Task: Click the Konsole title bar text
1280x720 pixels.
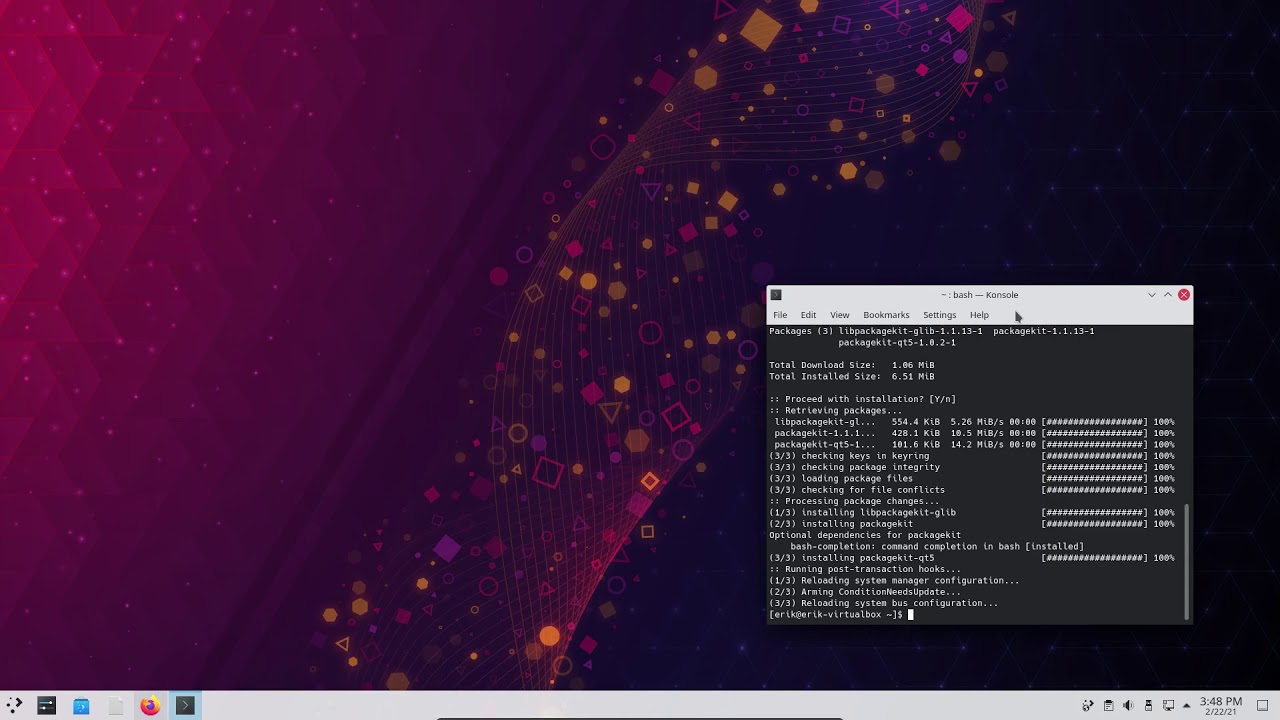Action: pyautogui.click(x=979, y=295)
